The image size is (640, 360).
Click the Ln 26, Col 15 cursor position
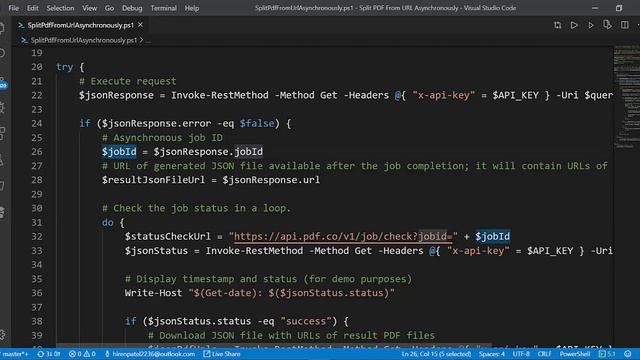click(436, 354)
